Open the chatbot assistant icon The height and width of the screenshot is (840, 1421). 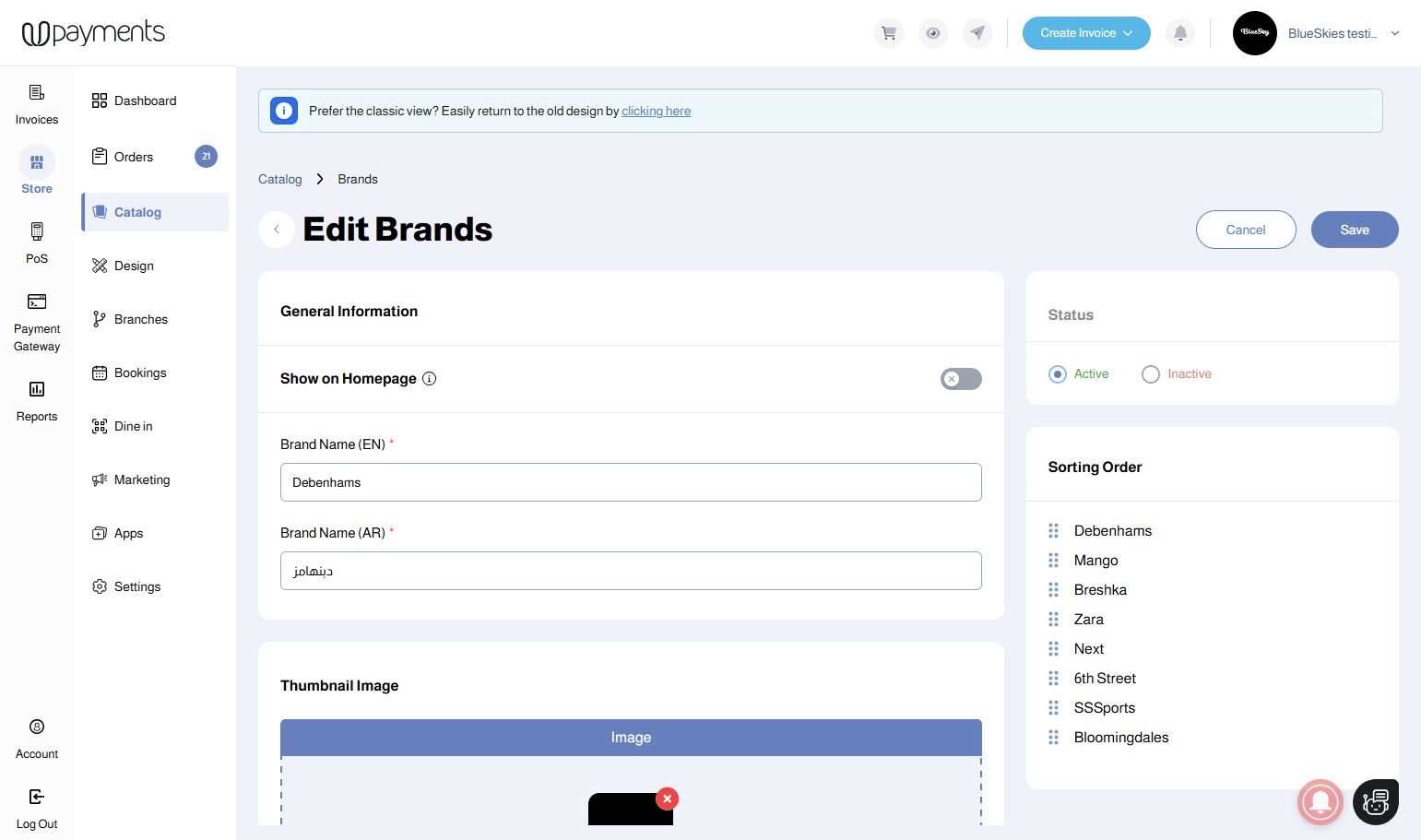click(1376, 801)
